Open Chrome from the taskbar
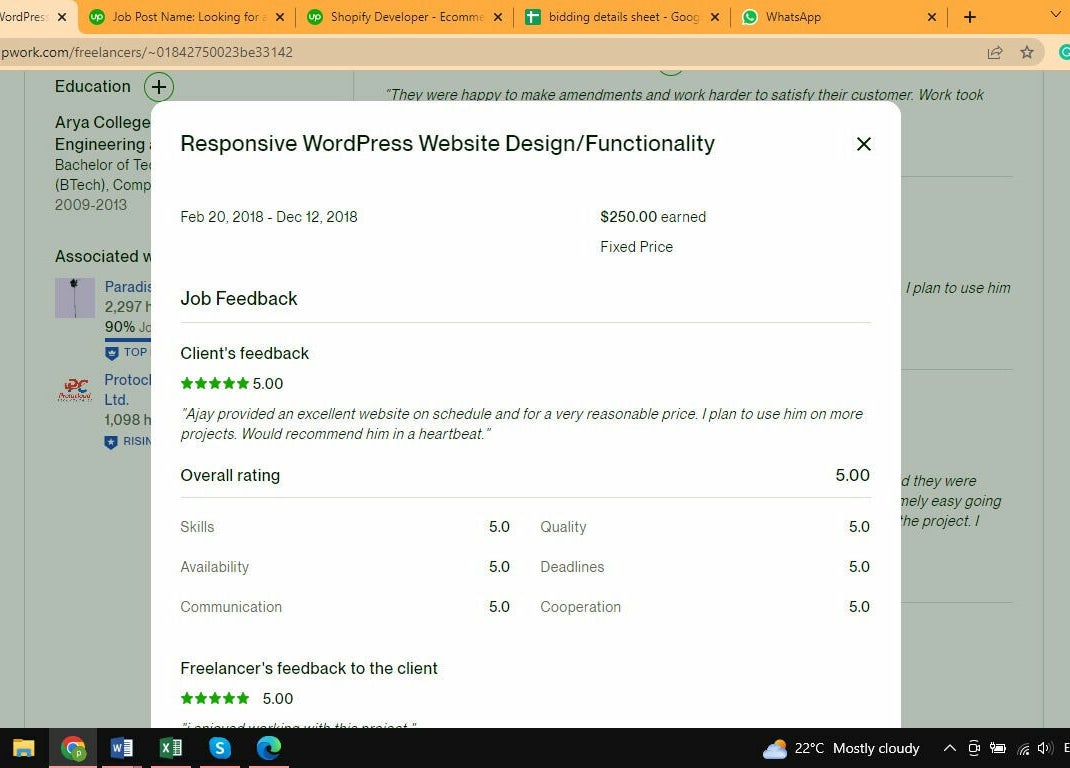 (x=73, y=748)
